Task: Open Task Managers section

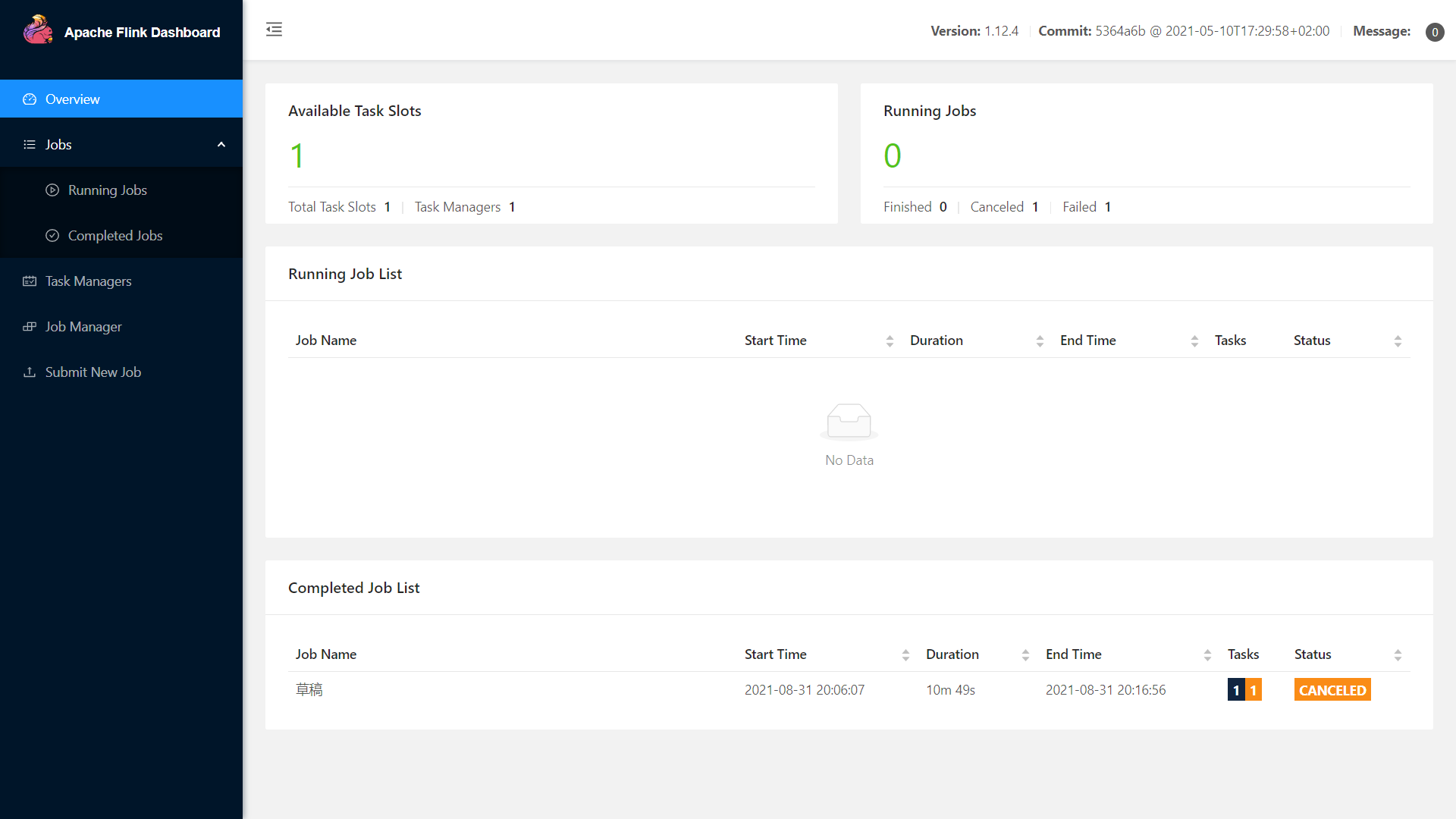Action: (x=88, y=281)
